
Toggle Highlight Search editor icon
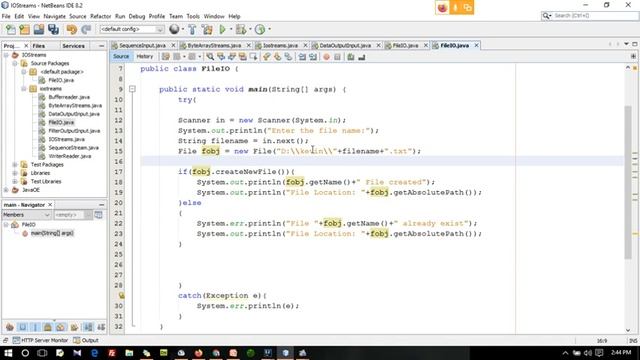tap(242, 57)
